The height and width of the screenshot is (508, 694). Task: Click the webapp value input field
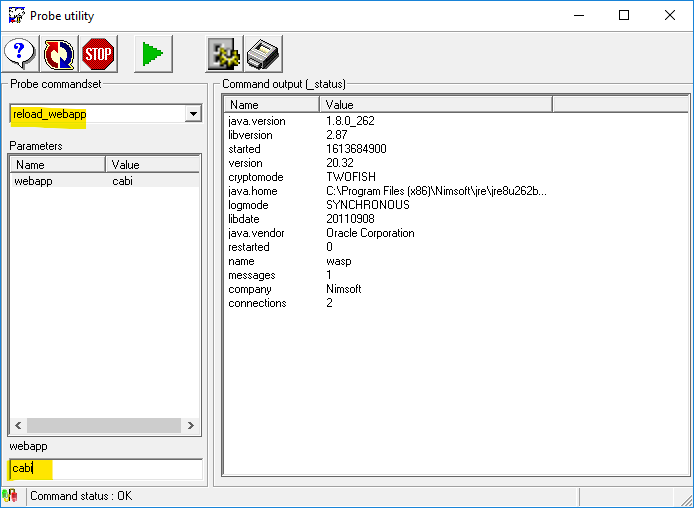coord(105,468)
